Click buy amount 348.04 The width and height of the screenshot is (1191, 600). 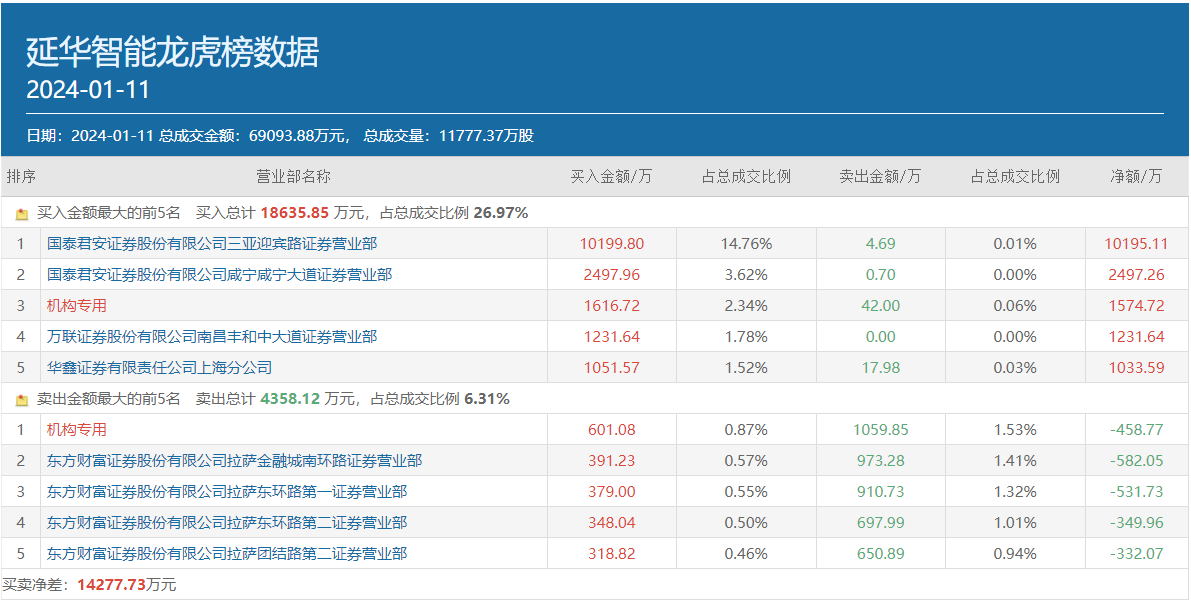coord(611,523)
